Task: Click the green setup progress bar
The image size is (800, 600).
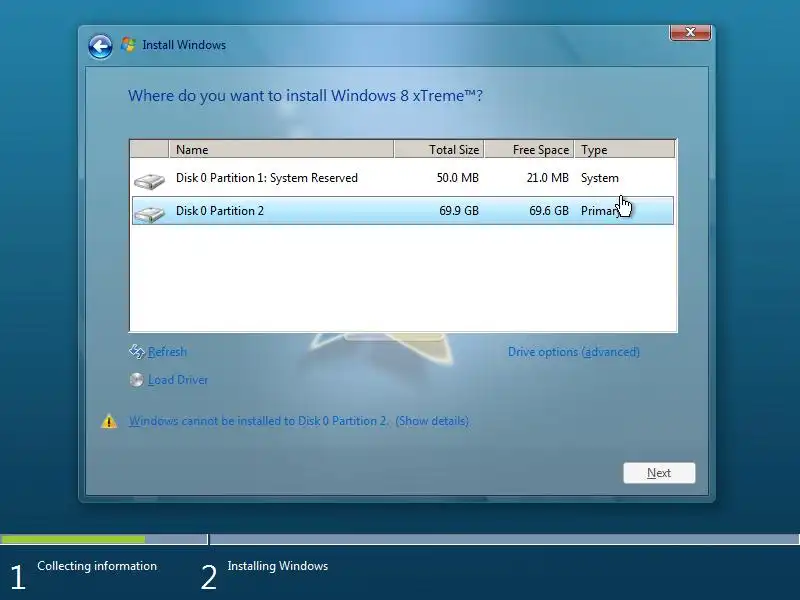Action: click(x=72, y=539)
